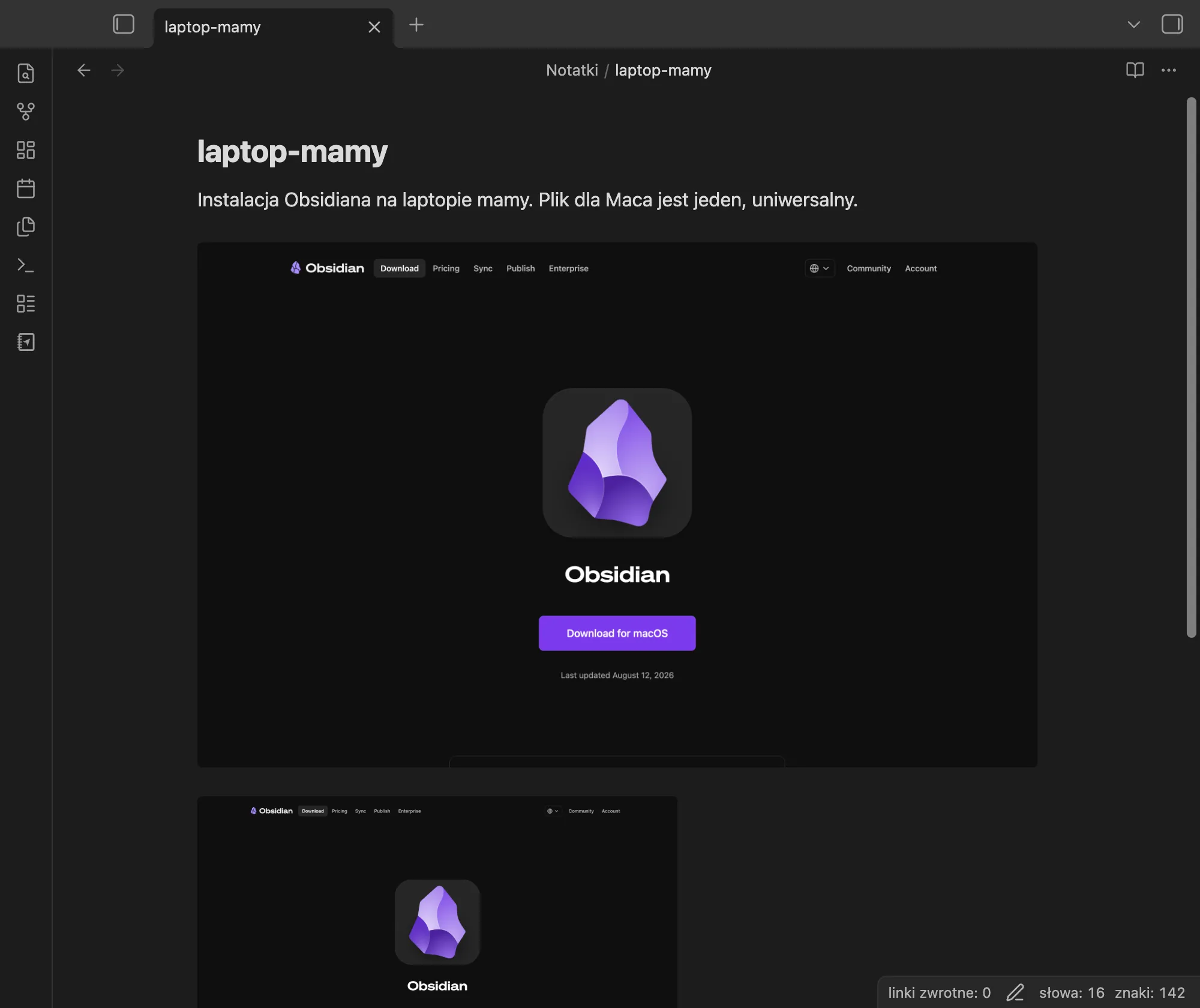Image resolution: width=1200 pixels, height=1008 pixels.
Task: Click the vertical scrollbar thumb
Action: [x=1191, y=367]
